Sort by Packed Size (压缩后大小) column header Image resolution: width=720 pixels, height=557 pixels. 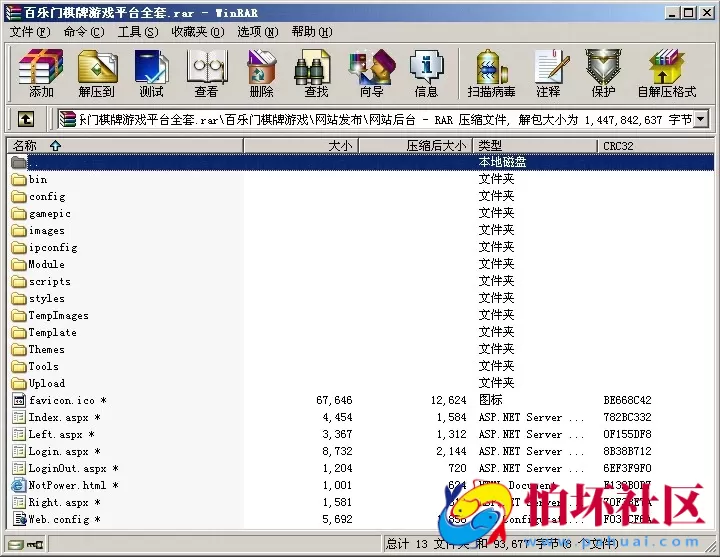tap(415, 146)
